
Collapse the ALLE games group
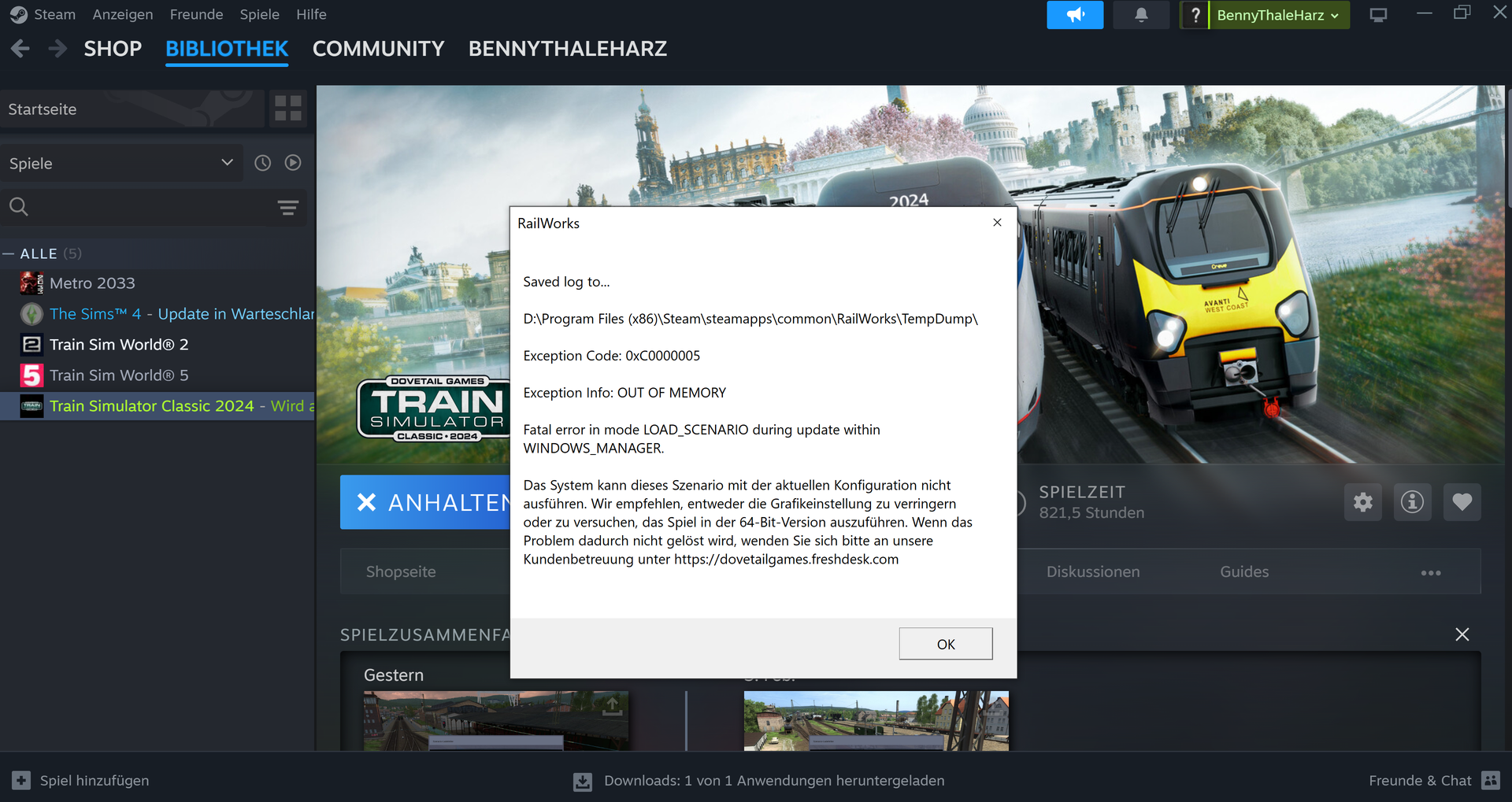(x=9, y=253)
